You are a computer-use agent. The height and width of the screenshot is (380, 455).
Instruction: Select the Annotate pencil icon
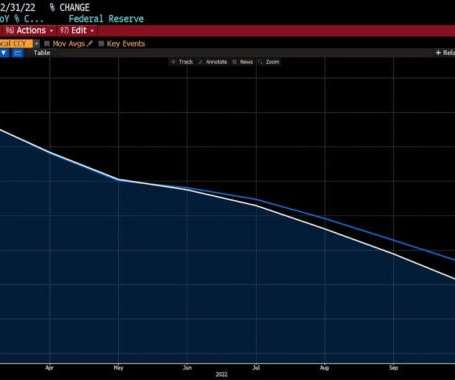click(200, 62)
